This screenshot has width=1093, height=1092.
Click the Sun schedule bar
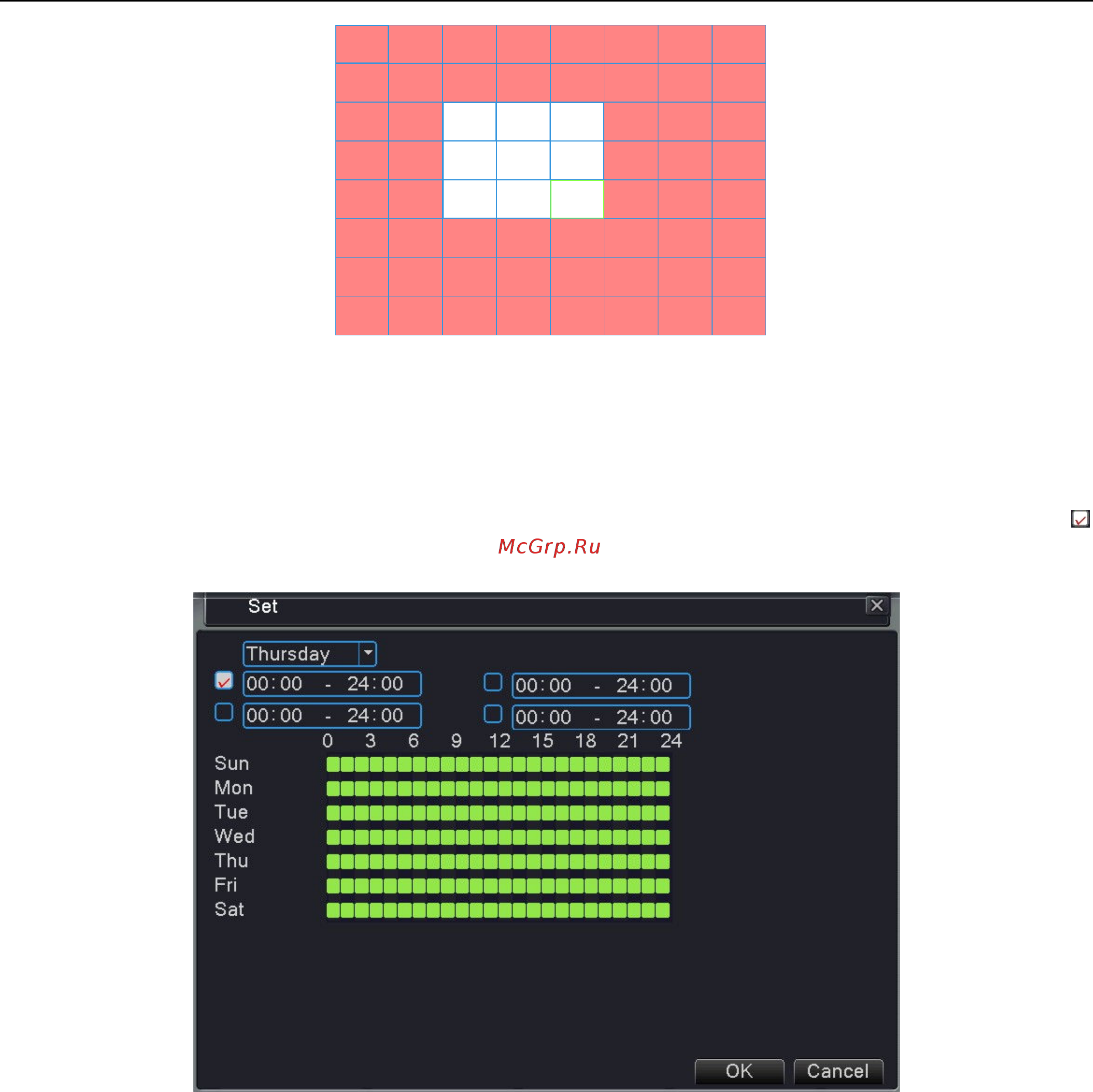(498, 764)
